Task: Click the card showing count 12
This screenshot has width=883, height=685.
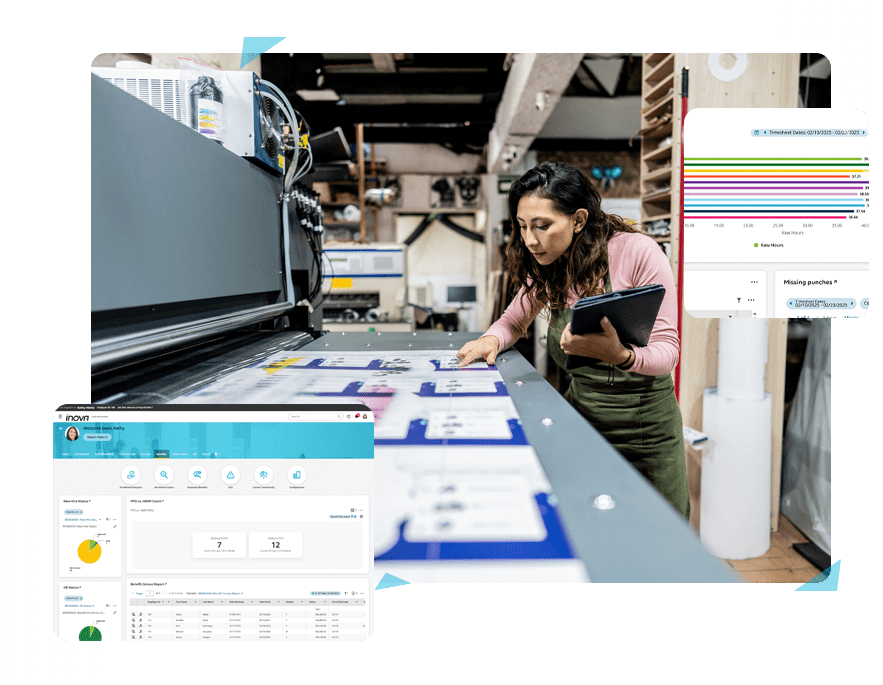Action: [275, 545]
